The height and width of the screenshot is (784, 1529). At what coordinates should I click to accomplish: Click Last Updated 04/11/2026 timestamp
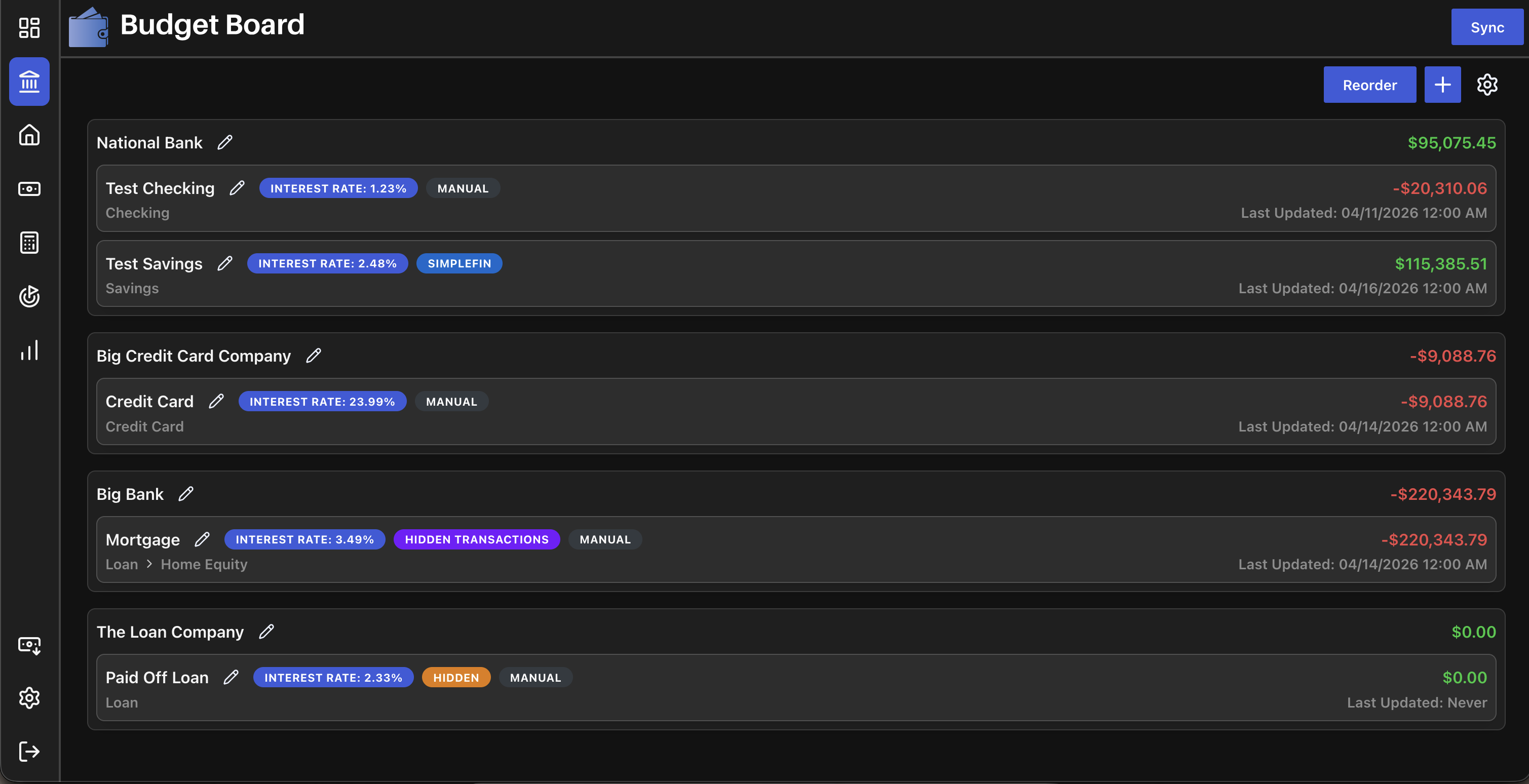[1363, 213]
